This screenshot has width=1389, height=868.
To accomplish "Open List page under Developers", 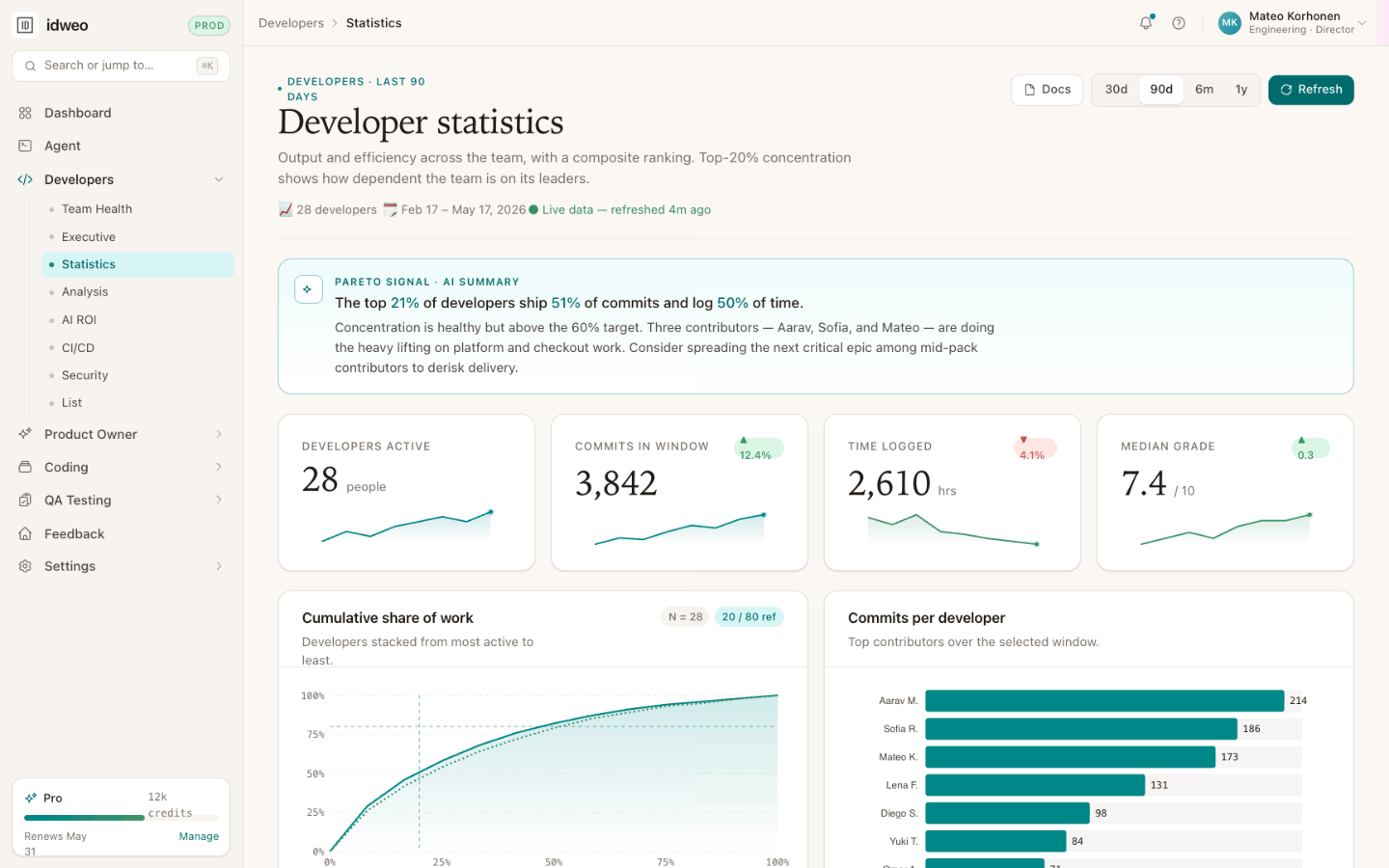I will (138, 403).
